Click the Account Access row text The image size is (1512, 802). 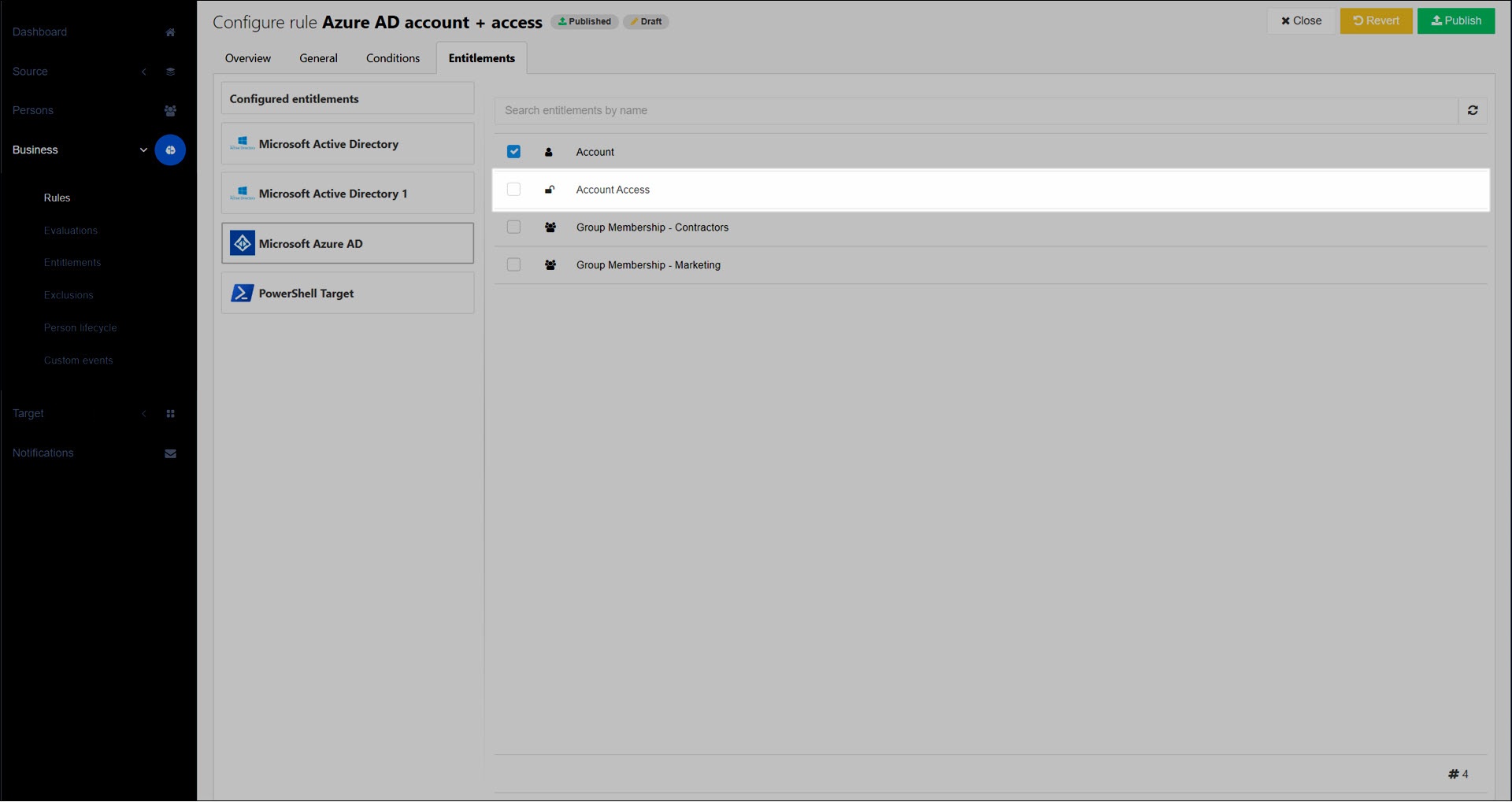[x=613, y=190]
